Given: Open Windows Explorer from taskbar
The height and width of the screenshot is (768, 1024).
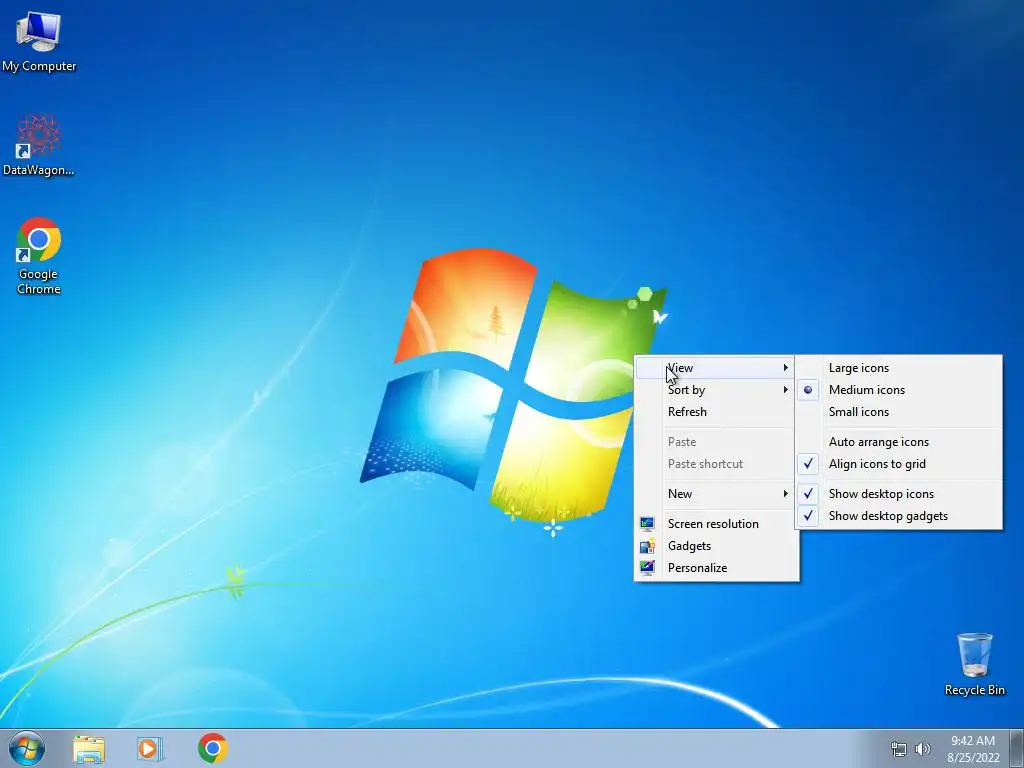Looking at the screenshot, I should (x=89, y=749).
